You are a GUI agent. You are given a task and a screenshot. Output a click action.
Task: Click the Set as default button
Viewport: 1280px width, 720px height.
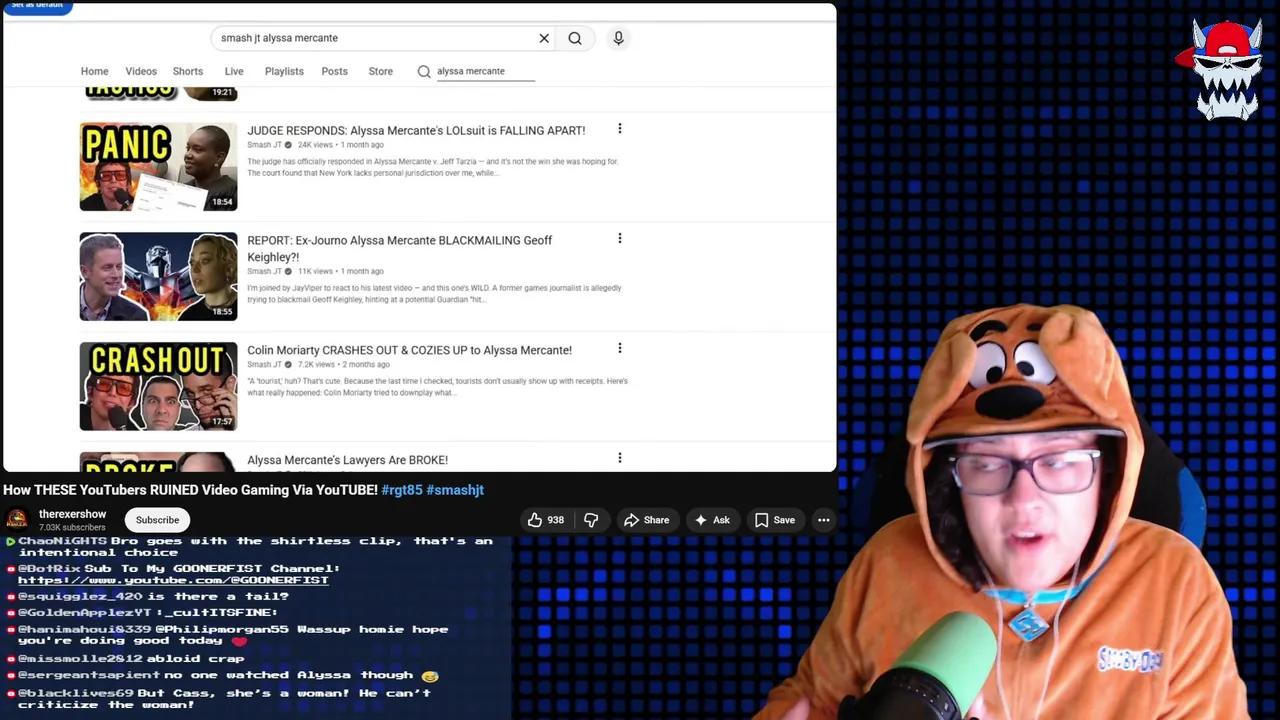(x=37, y=6)
